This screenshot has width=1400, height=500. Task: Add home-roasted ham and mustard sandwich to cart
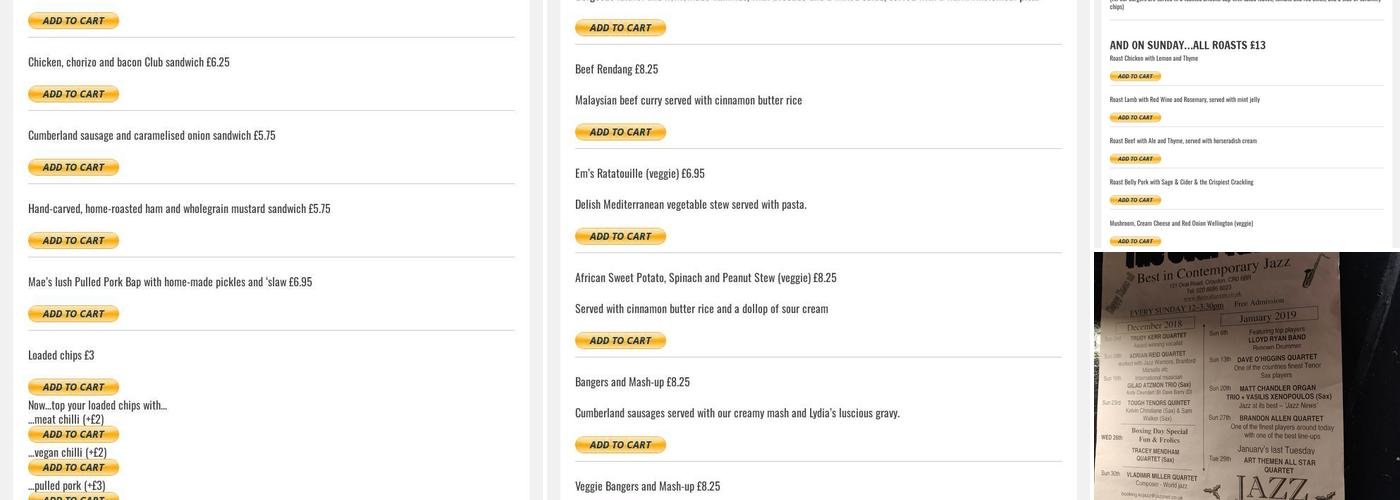point(73,240)
